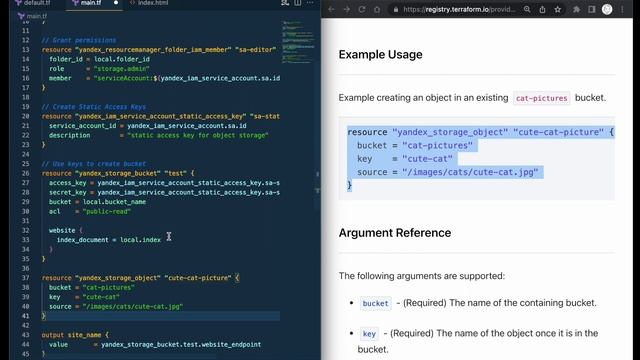The width and height of the screenshot is (640, 360).
Task: Click the share page icon
Action: click(542, 9)
